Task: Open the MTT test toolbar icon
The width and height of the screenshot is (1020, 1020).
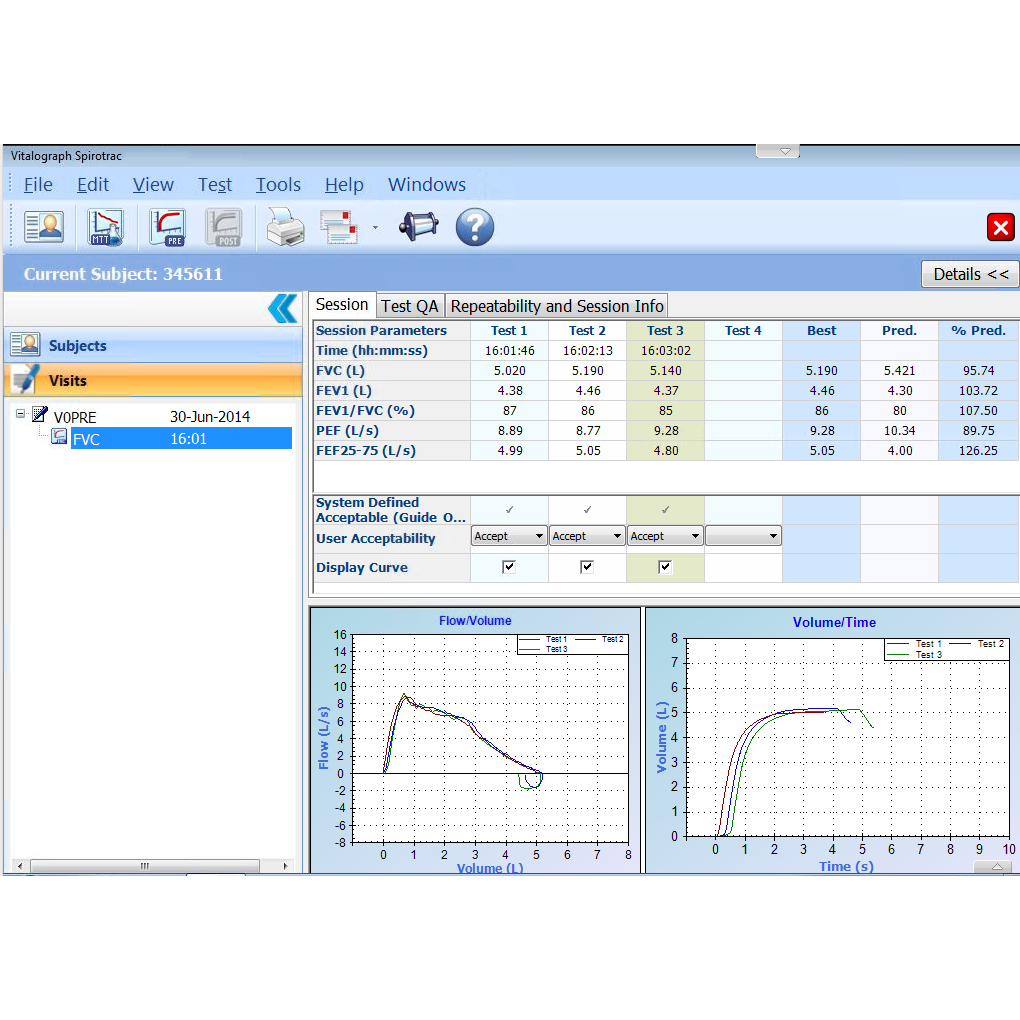Action: click(x=105, y=227)
